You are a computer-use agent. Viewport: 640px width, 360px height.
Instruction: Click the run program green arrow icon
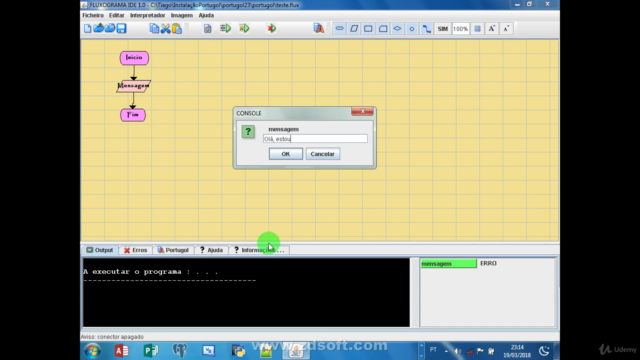click(244, 28)
